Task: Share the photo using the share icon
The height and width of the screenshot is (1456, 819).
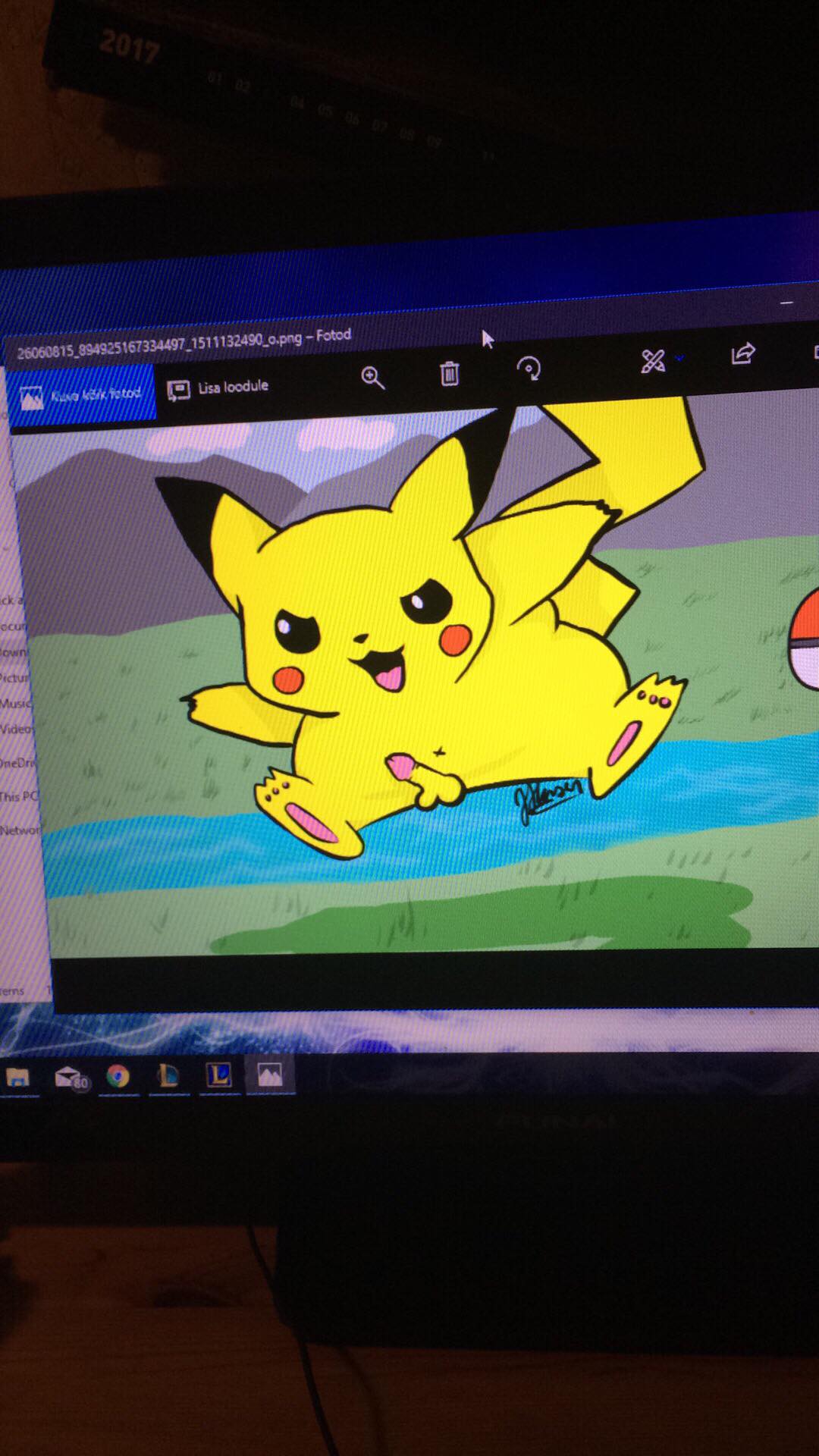Action: click(x=743, y=353)
